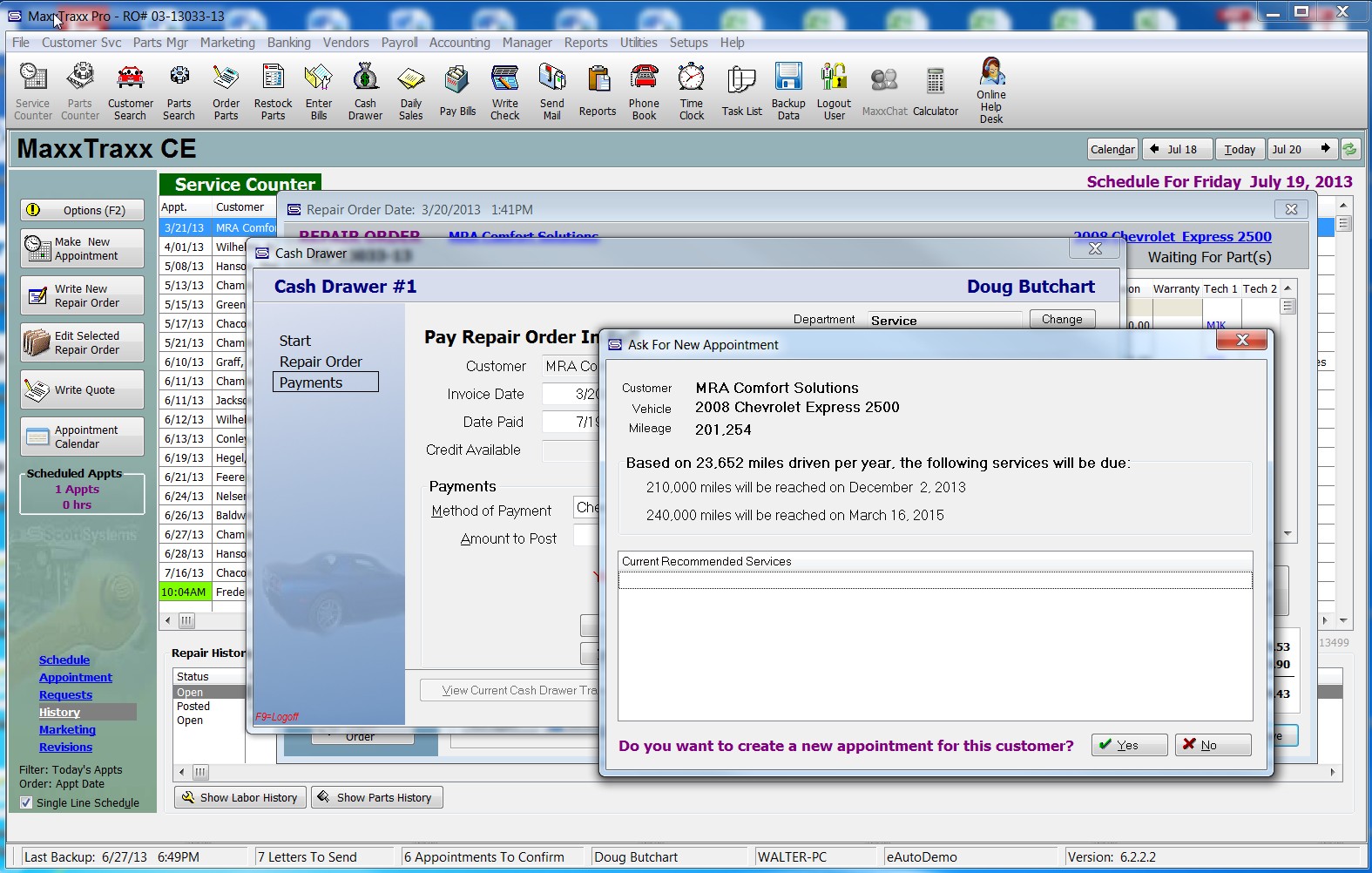Open the Utilities menu
The width and height of the screenshot is (1372, 873).
pos(639,42)
